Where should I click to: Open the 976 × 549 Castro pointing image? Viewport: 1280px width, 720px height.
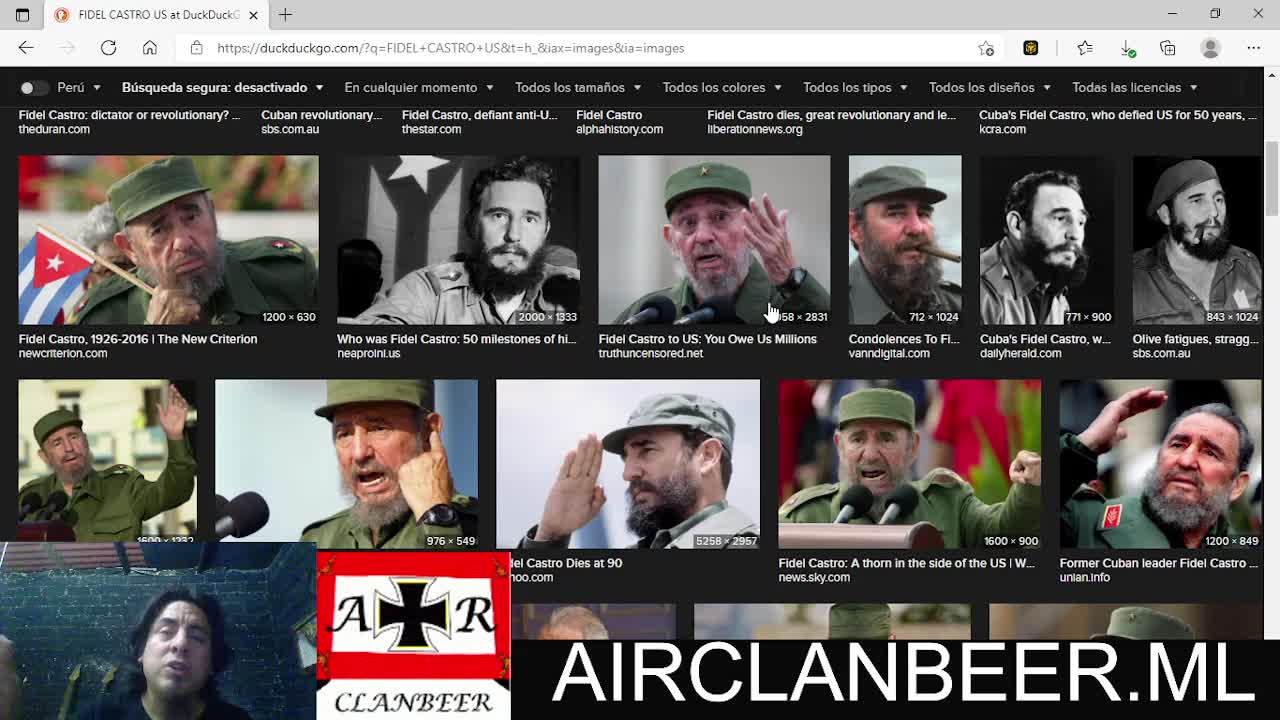pyautogui.click(x=346, y=464)
